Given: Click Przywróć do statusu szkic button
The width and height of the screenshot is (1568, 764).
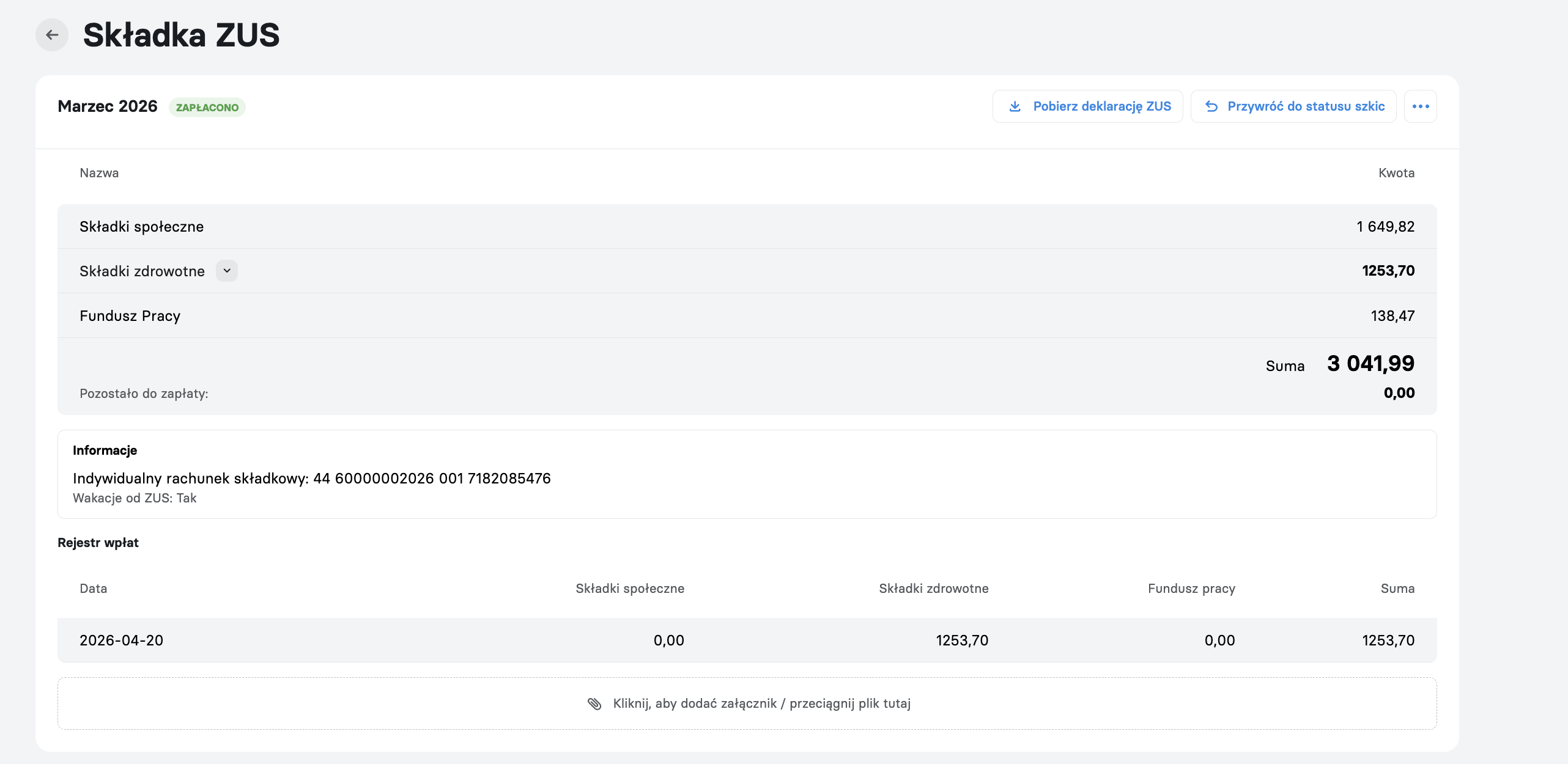Looking at the screenshot, I should point(1293,106).
